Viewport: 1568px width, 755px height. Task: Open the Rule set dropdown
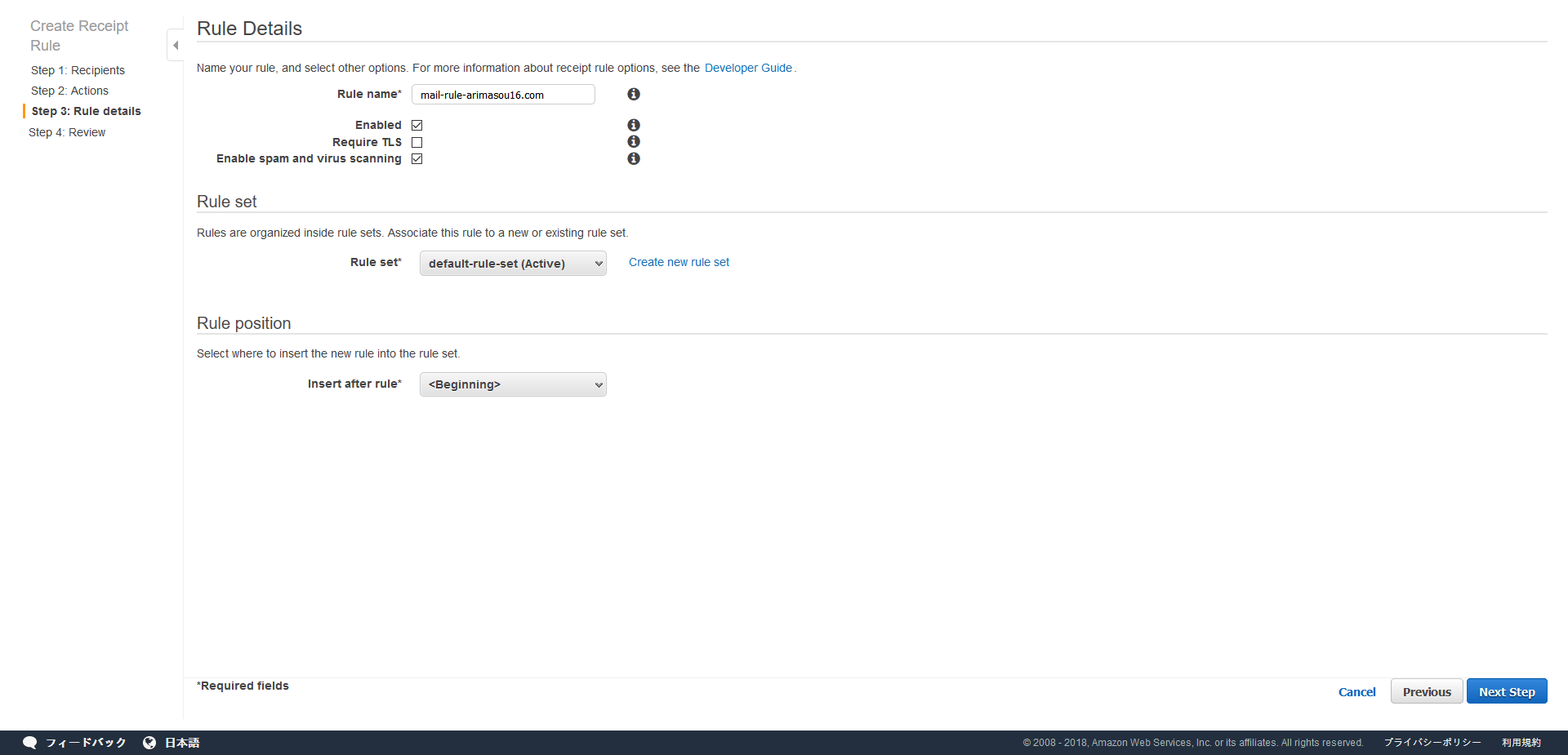[x=513, y=263]
